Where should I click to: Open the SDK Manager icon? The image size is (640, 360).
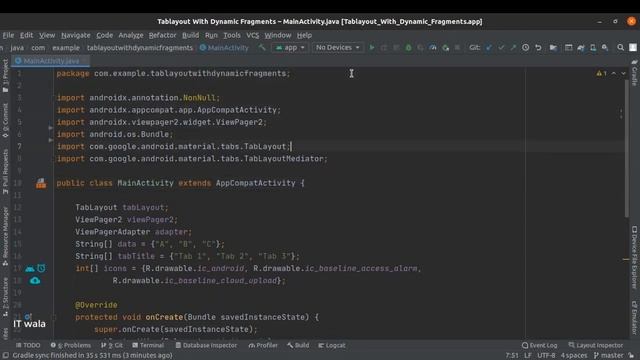click(605, 48)
